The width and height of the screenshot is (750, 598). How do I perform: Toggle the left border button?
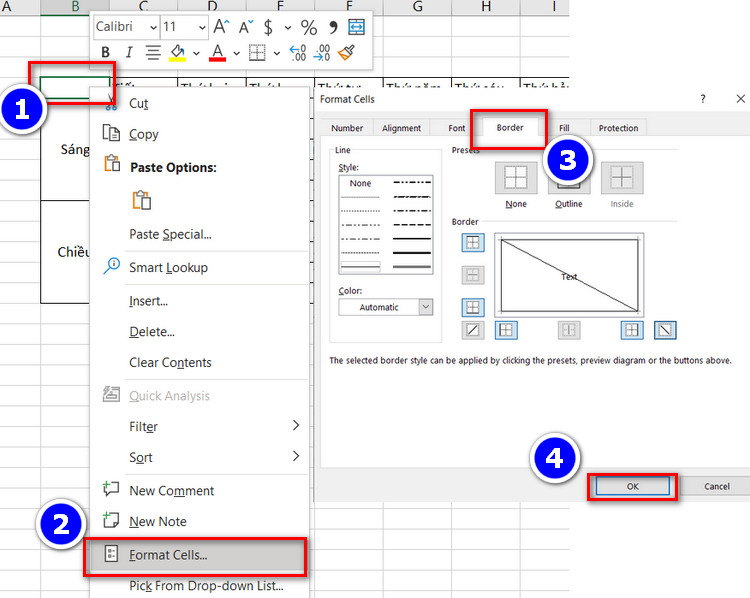click(x=506, y=330)
